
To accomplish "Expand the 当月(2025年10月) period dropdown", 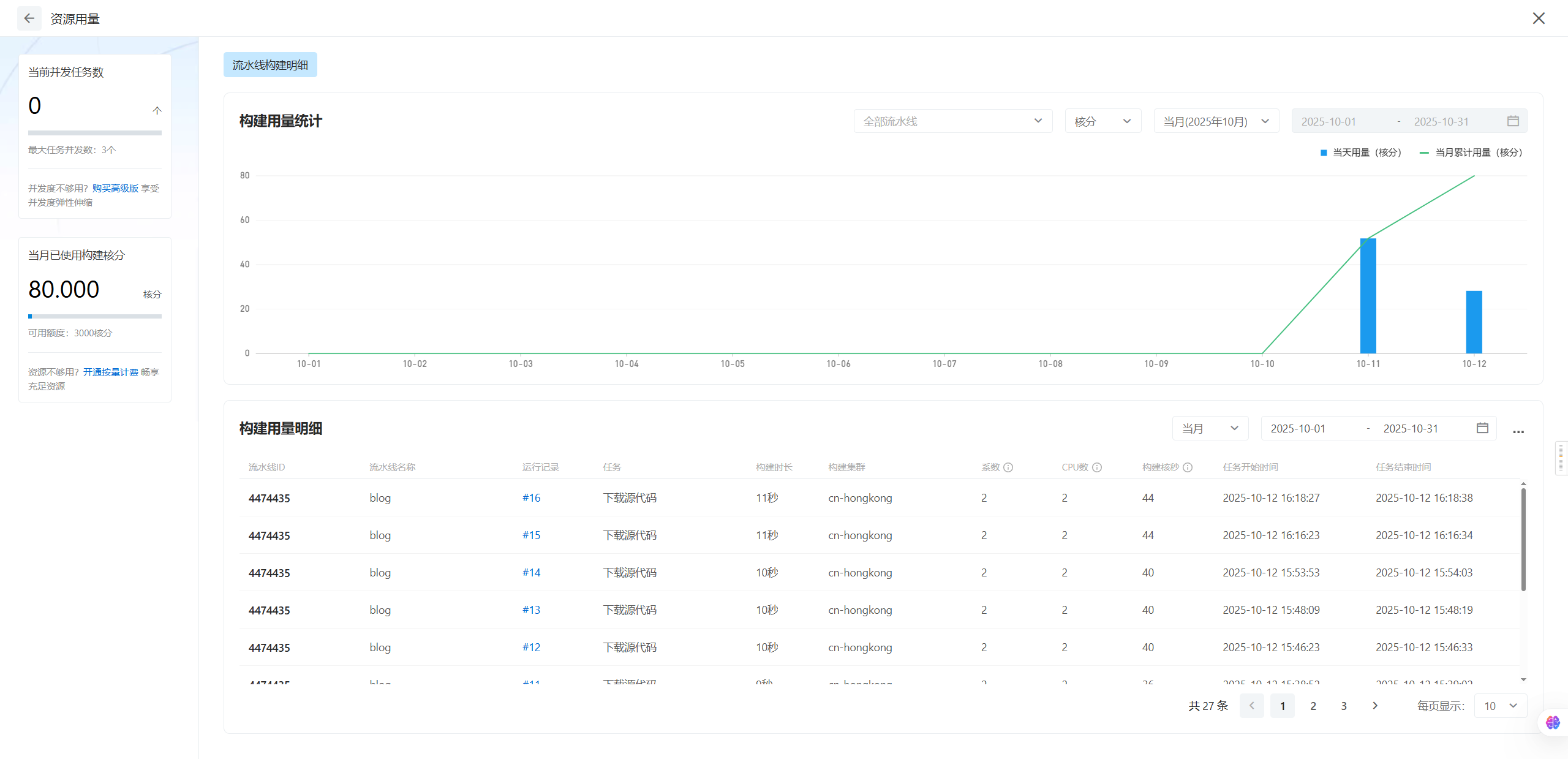I will tap(1216, 121).
